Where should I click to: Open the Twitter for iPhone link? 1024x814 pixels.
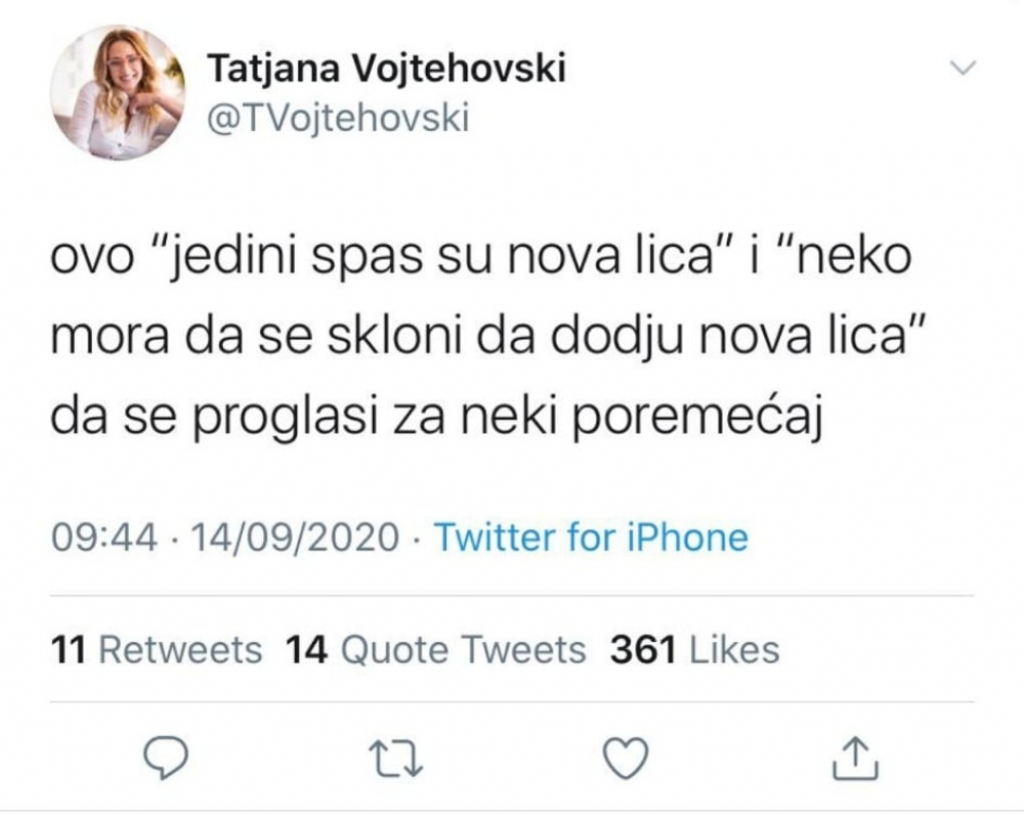pyautogui.click(x=590, y=538)
